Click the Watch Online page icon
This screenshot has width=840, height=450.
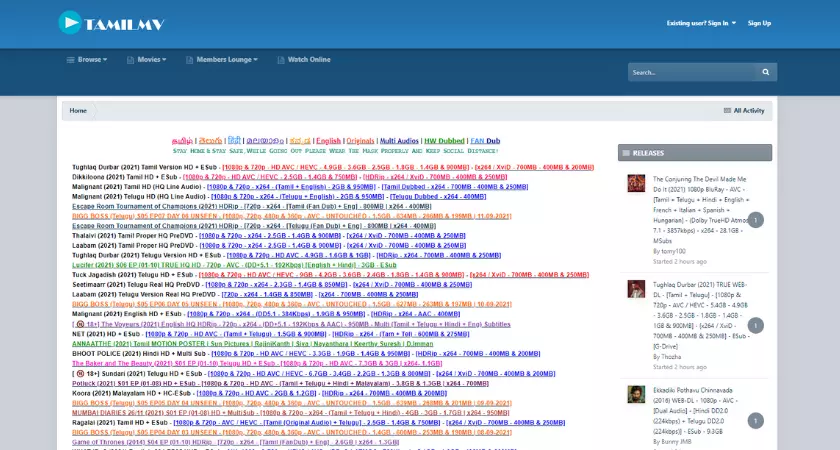281,60
